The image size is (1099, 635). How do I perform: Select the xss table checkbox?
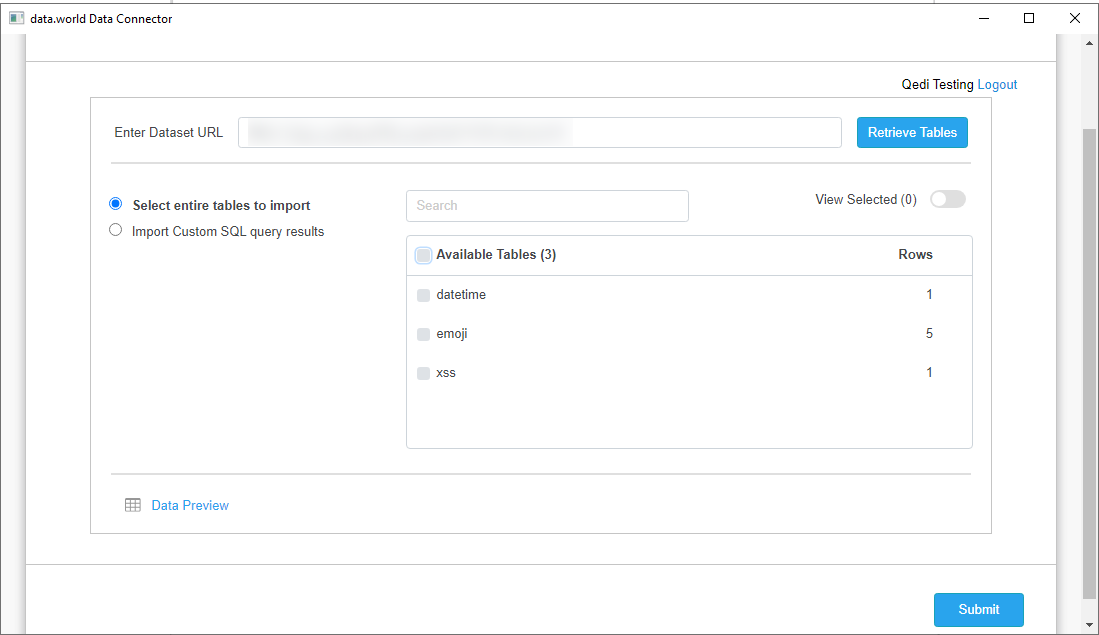coord(424,373)
